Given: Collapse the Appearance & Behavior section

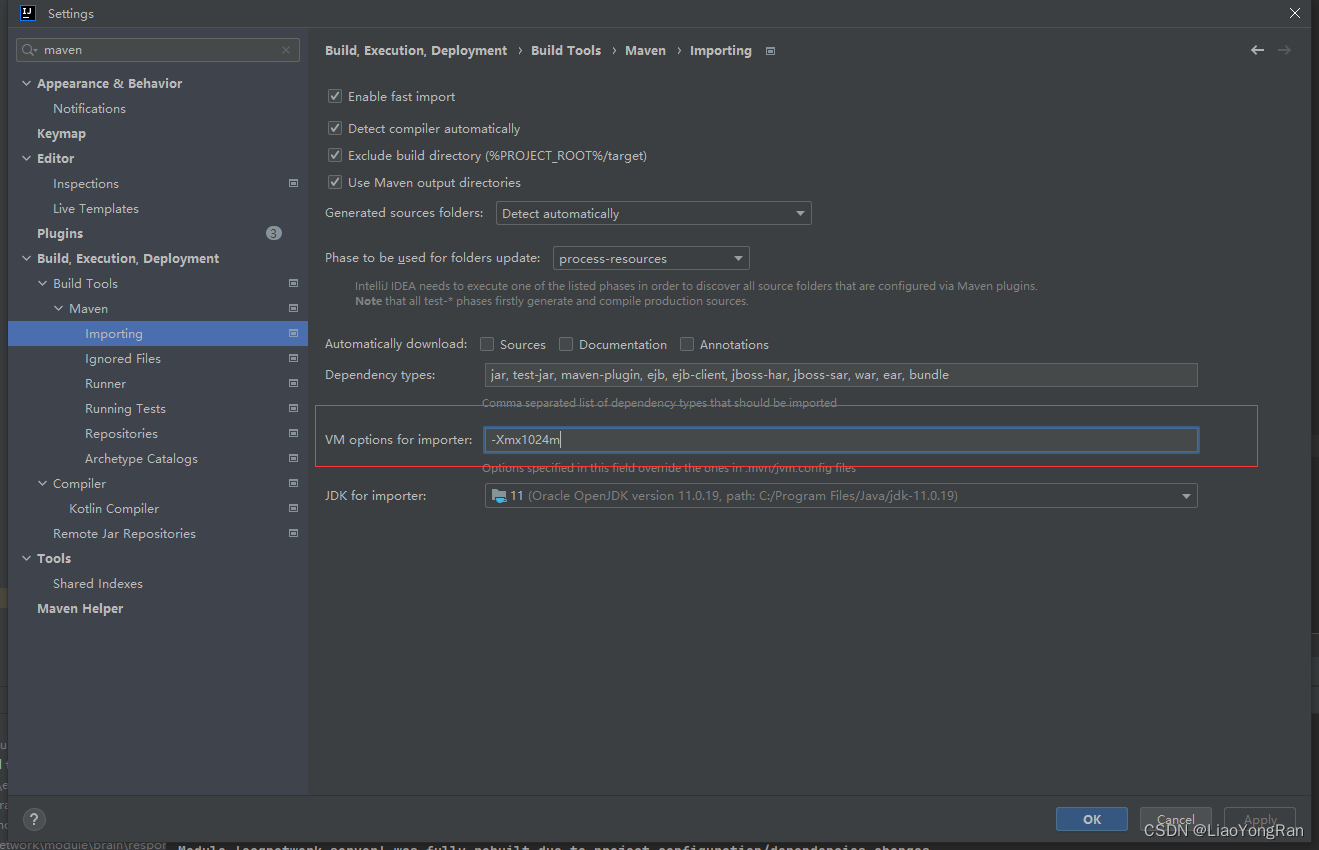Looking at the screenshot, I should coord(27,84).
